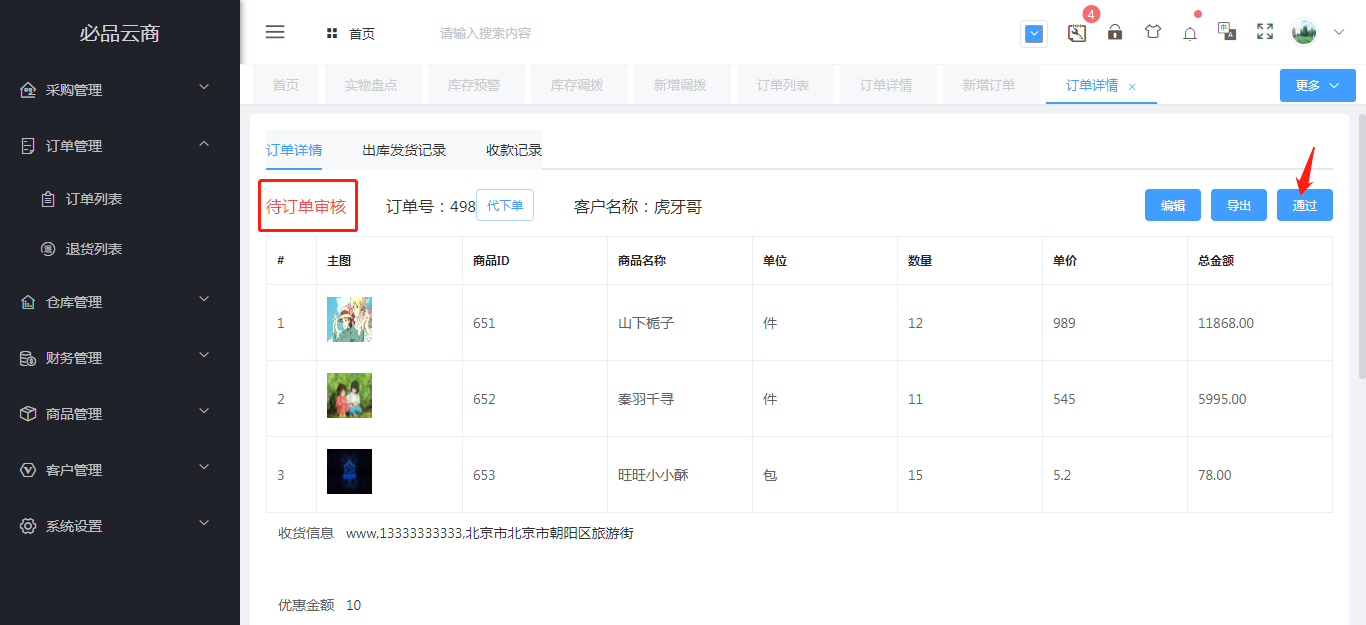This screenshot has width=1366, height=625.
Task: Open the 更多 dropdown button
Action: click(1317, 86)
